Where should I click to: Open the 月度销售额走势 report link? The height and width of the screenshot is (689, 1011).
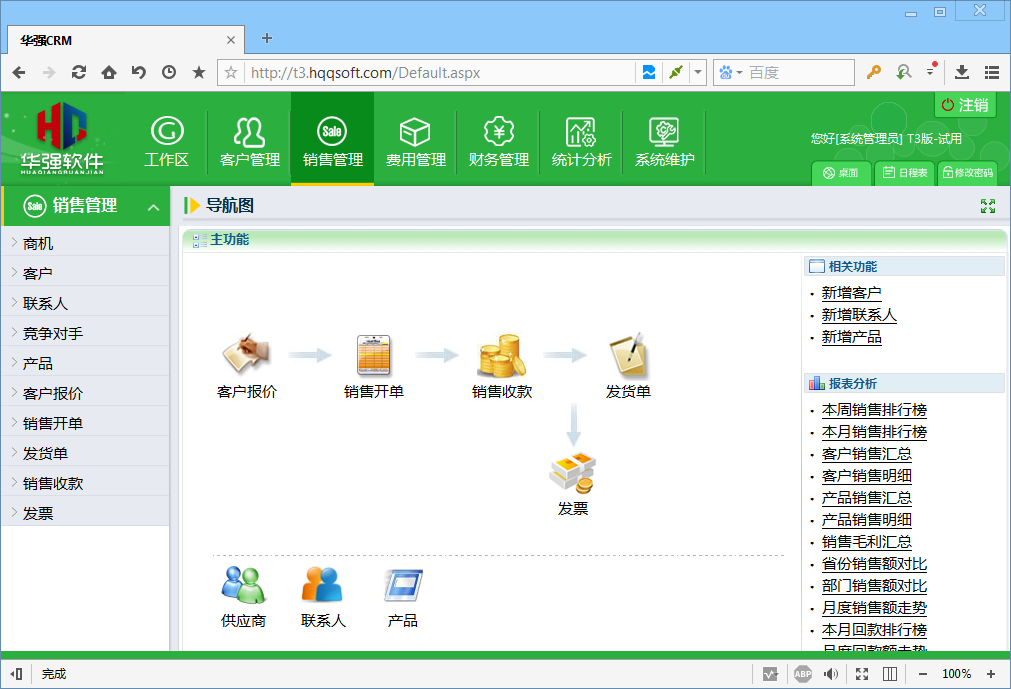point(874,608)
